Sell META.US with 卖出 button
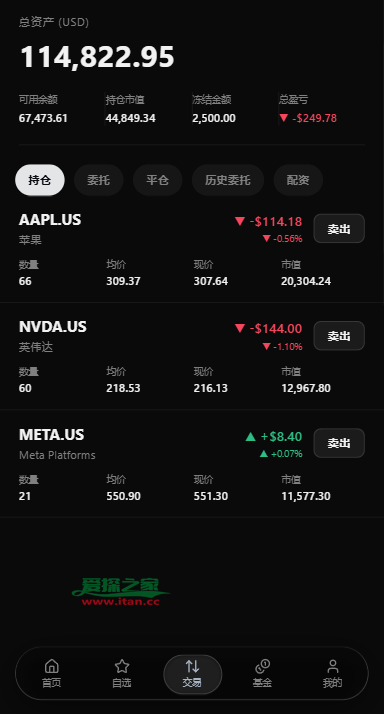The image size is (384, 714). pyautogui.click(x=339, y=443)
